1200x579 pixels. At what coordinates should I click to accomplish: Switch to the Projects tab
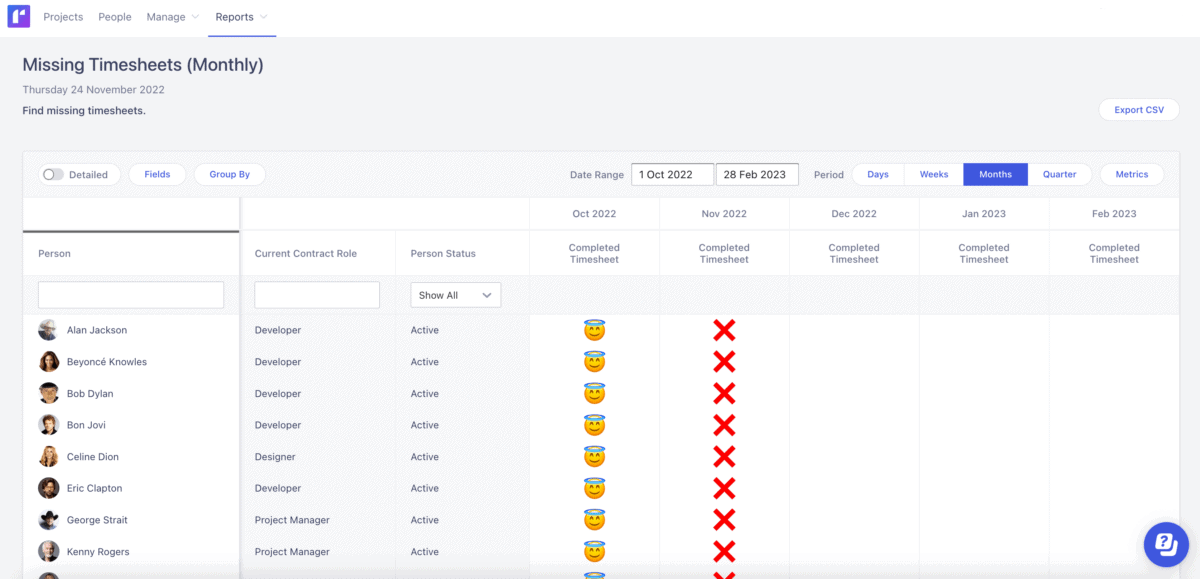point(63,17)
